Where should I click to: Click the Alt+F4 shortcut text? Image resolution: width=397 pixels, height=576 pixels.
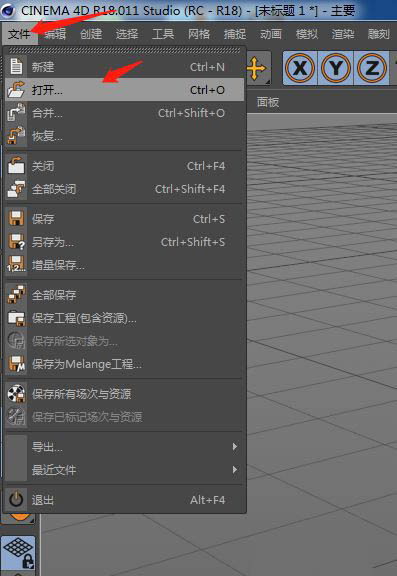pyautogui.click(x=207, y=500)
